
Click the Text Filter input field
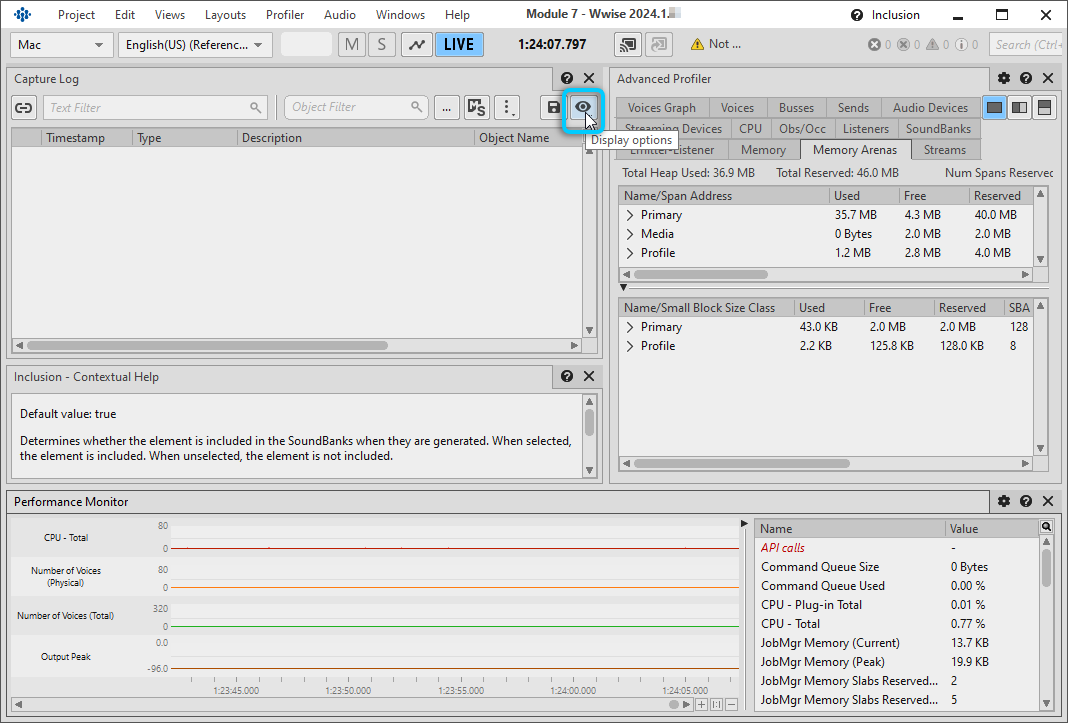click(x=146, y=107)
